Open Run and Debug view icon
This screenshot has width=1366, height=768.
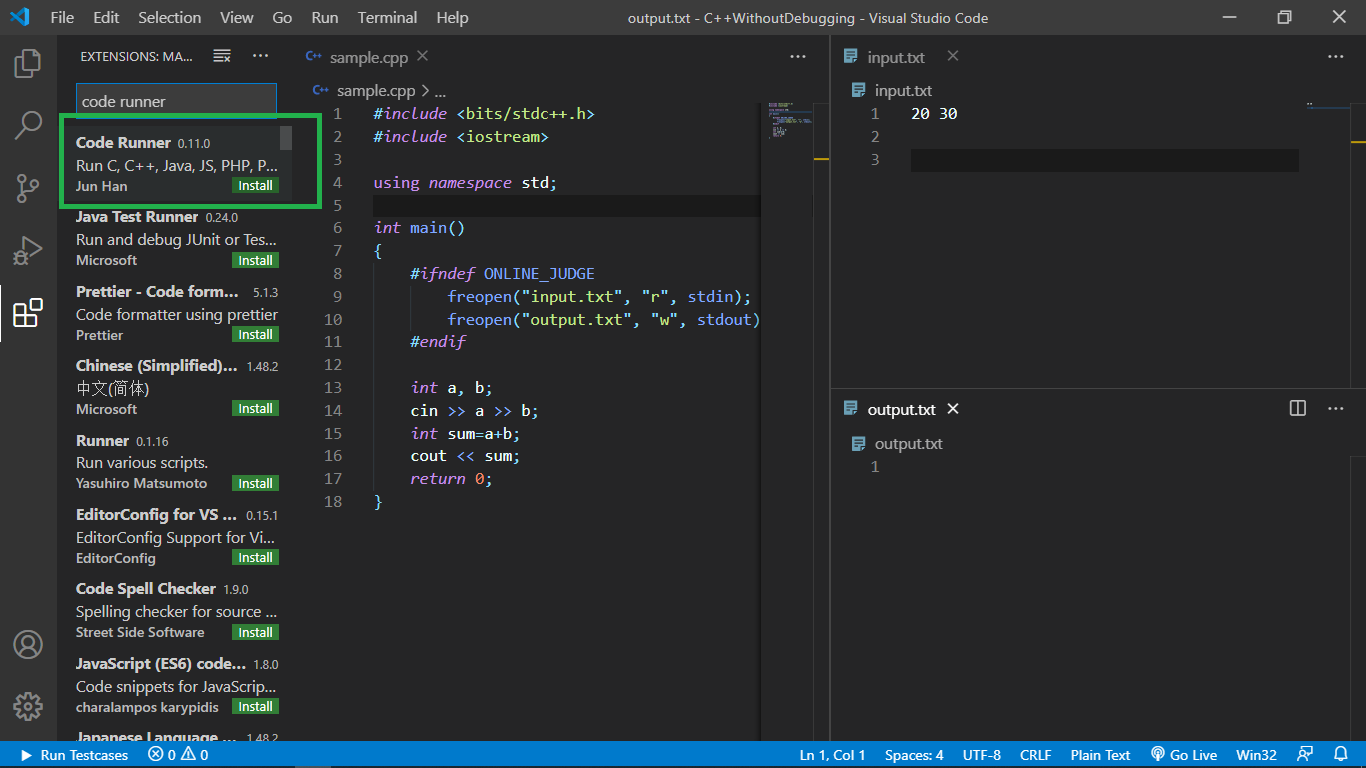click(x=28, y=250)
